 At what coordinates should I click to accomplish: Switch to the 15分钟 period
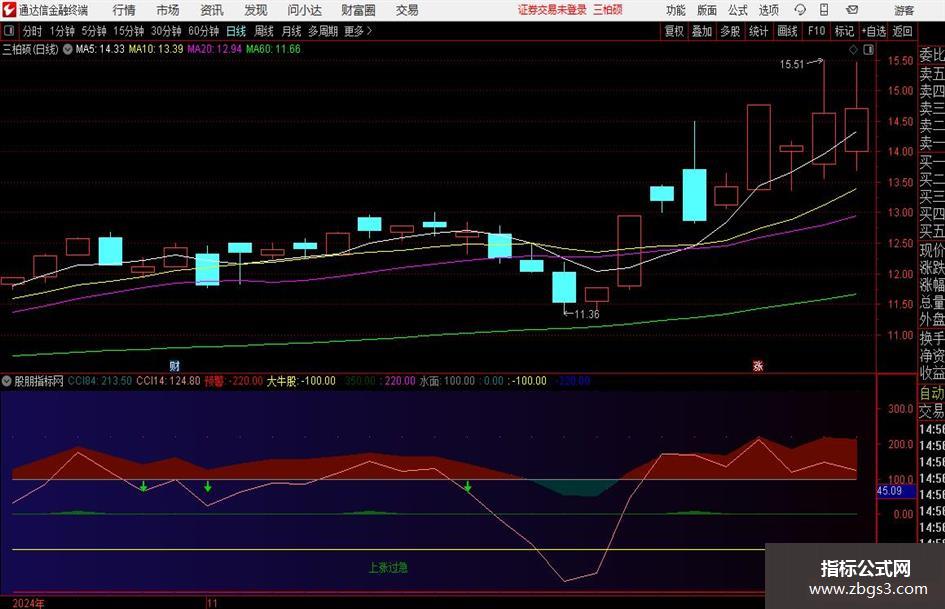(129, 31)
